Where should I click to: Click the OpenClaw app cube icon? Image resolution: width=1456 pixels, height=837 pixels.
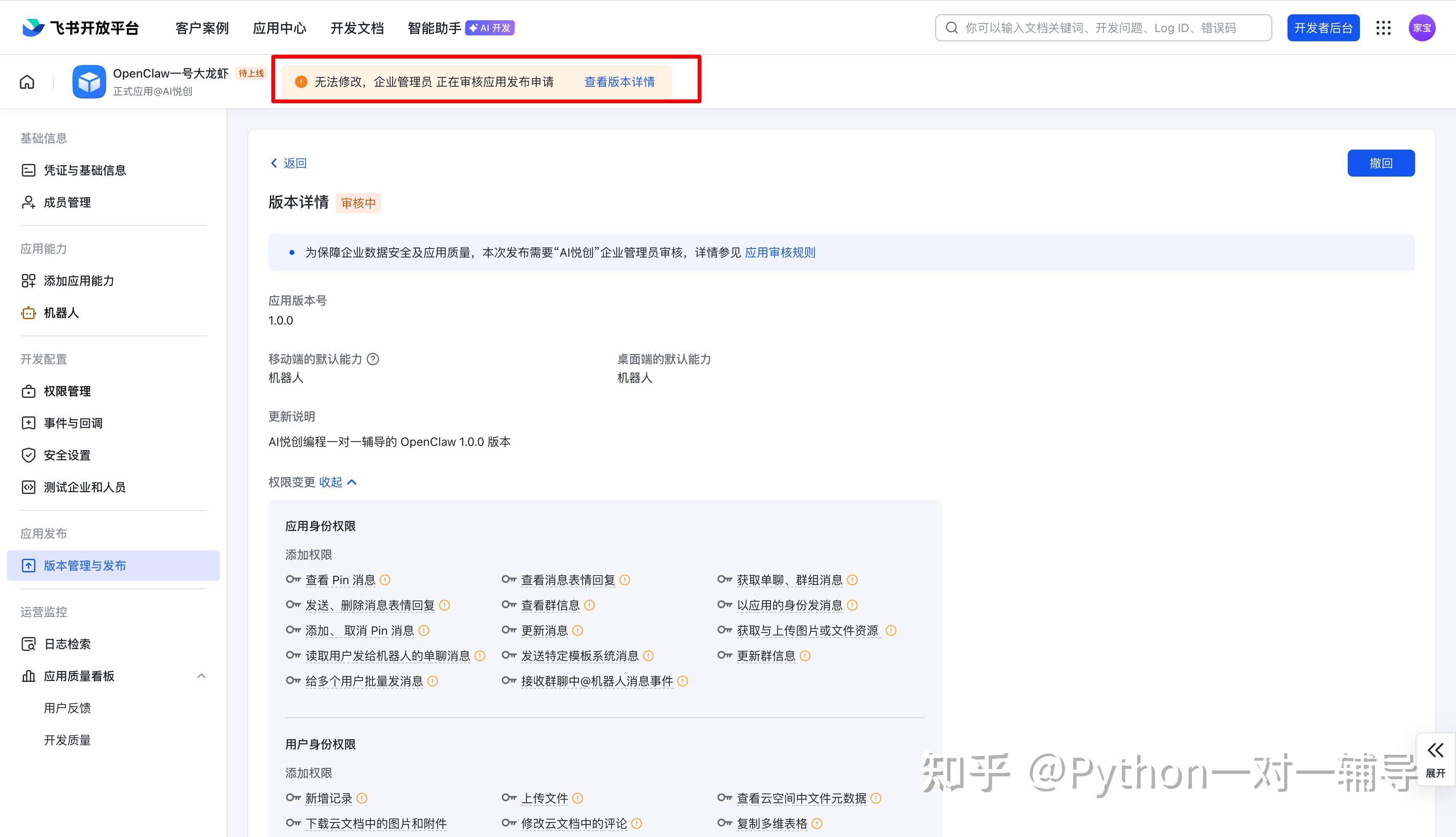point(89,82)
